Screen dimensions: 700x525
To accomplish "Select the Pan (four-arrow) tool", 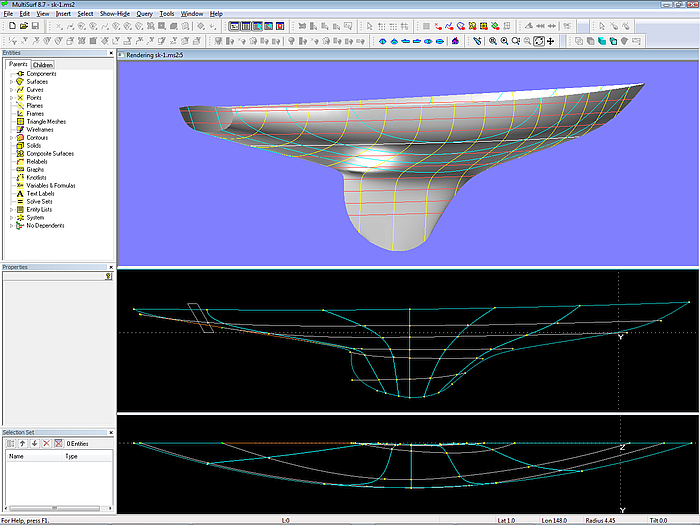I will pos(551,41).
